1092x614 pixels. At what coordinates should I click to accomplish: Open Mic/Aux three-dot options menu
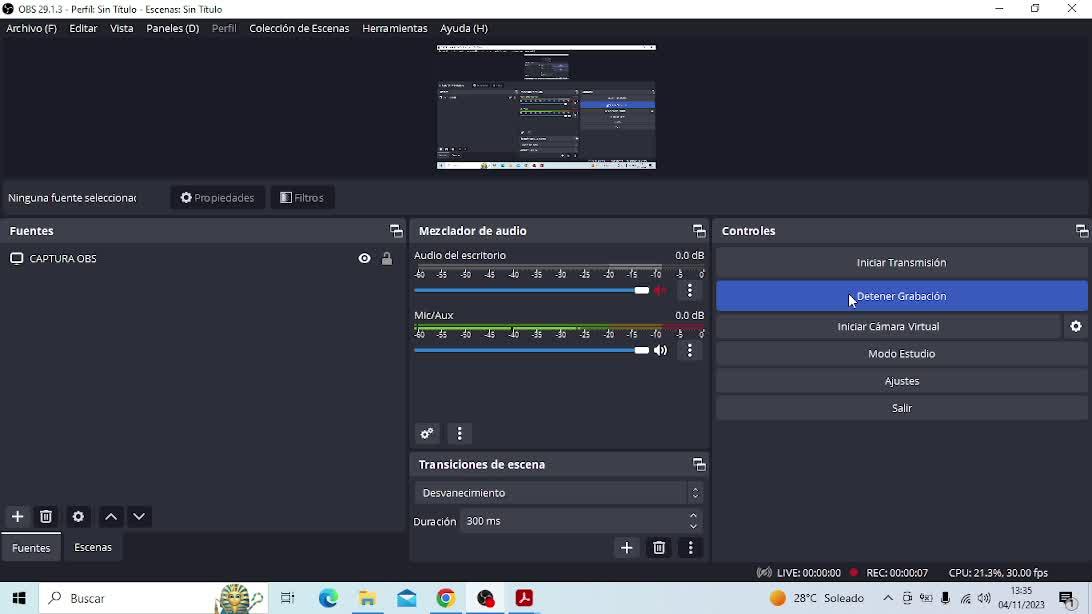pos(690,351)
